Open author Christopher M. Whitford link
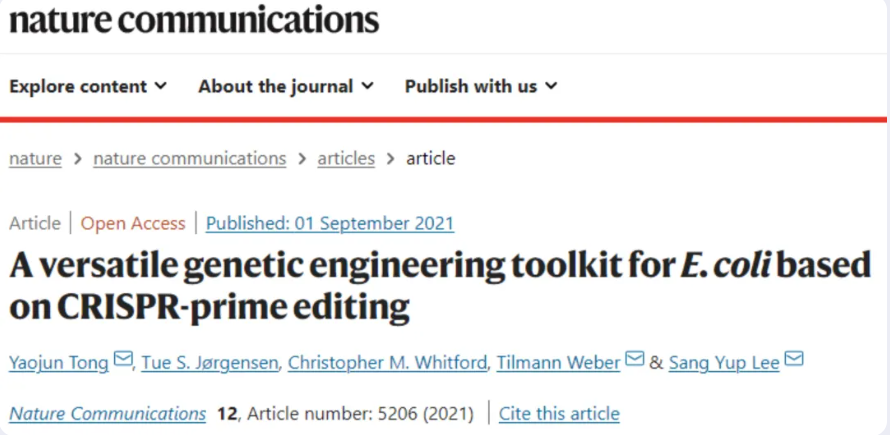 (387, 363)
